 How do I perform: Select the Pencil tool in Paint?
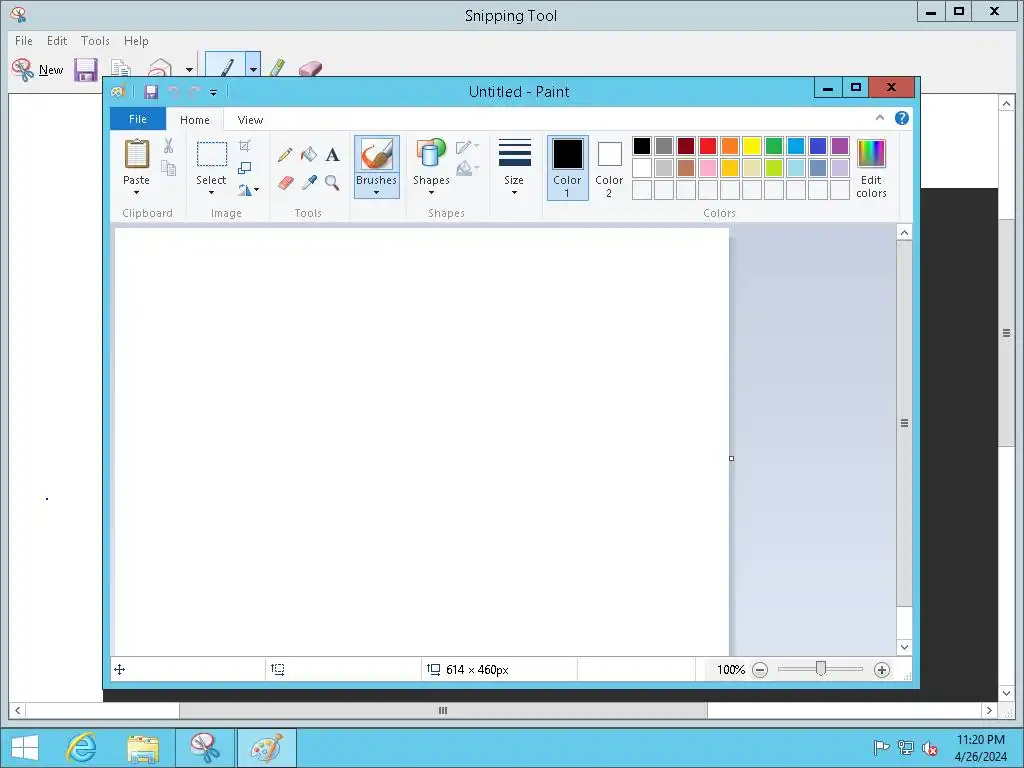pos(285,155)
